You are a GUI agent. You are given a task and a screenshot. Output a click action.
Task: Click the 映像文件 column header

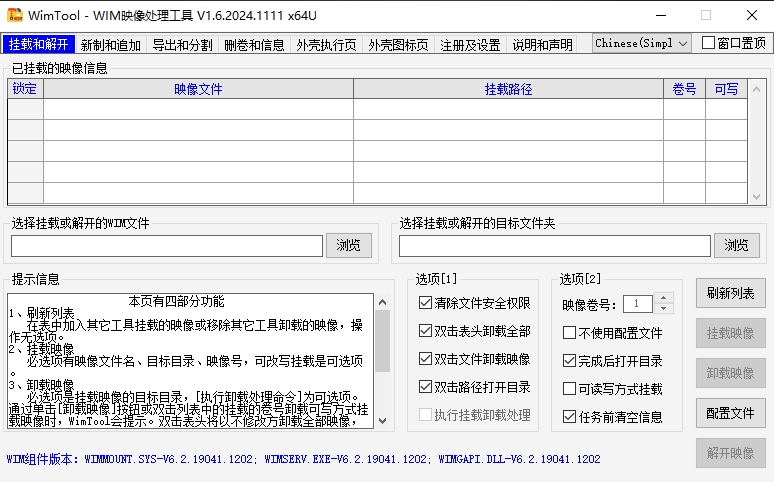198,89
